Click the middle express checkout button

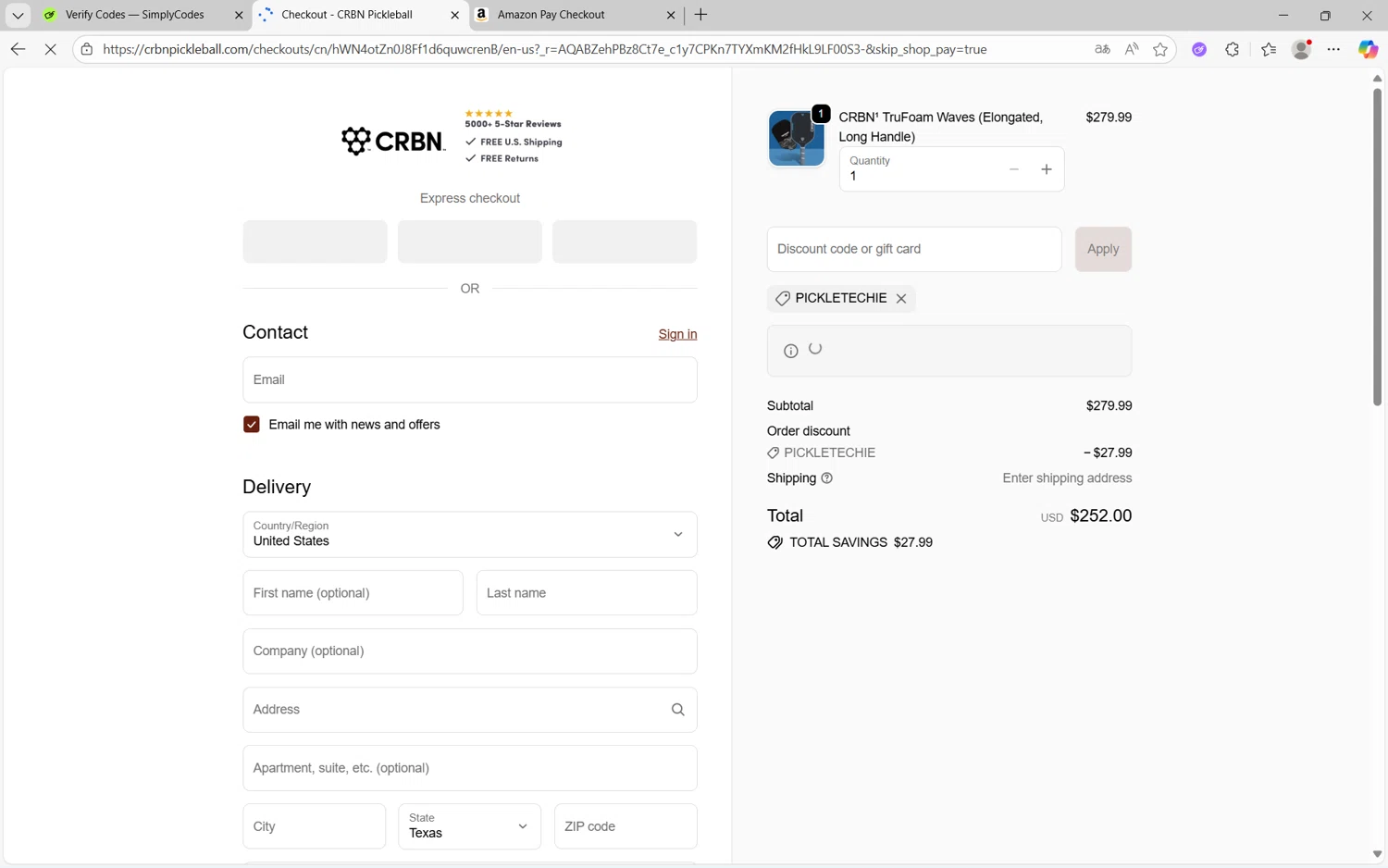click(x=469, y=242)
